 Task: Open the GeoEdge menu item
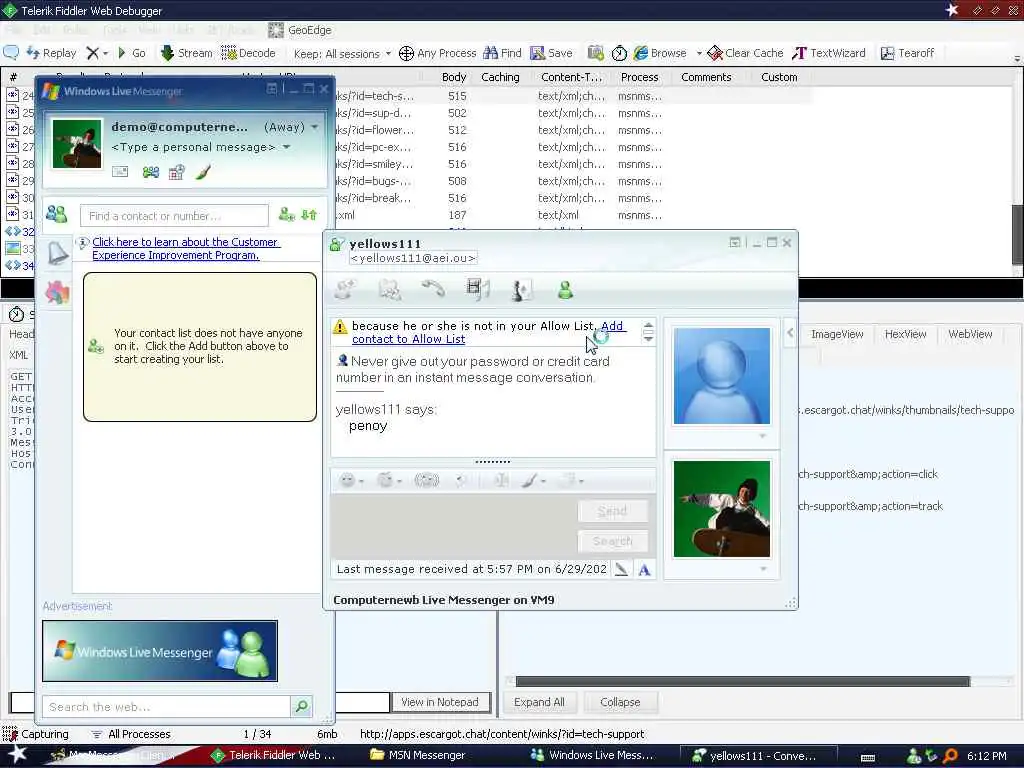[300, 30]
